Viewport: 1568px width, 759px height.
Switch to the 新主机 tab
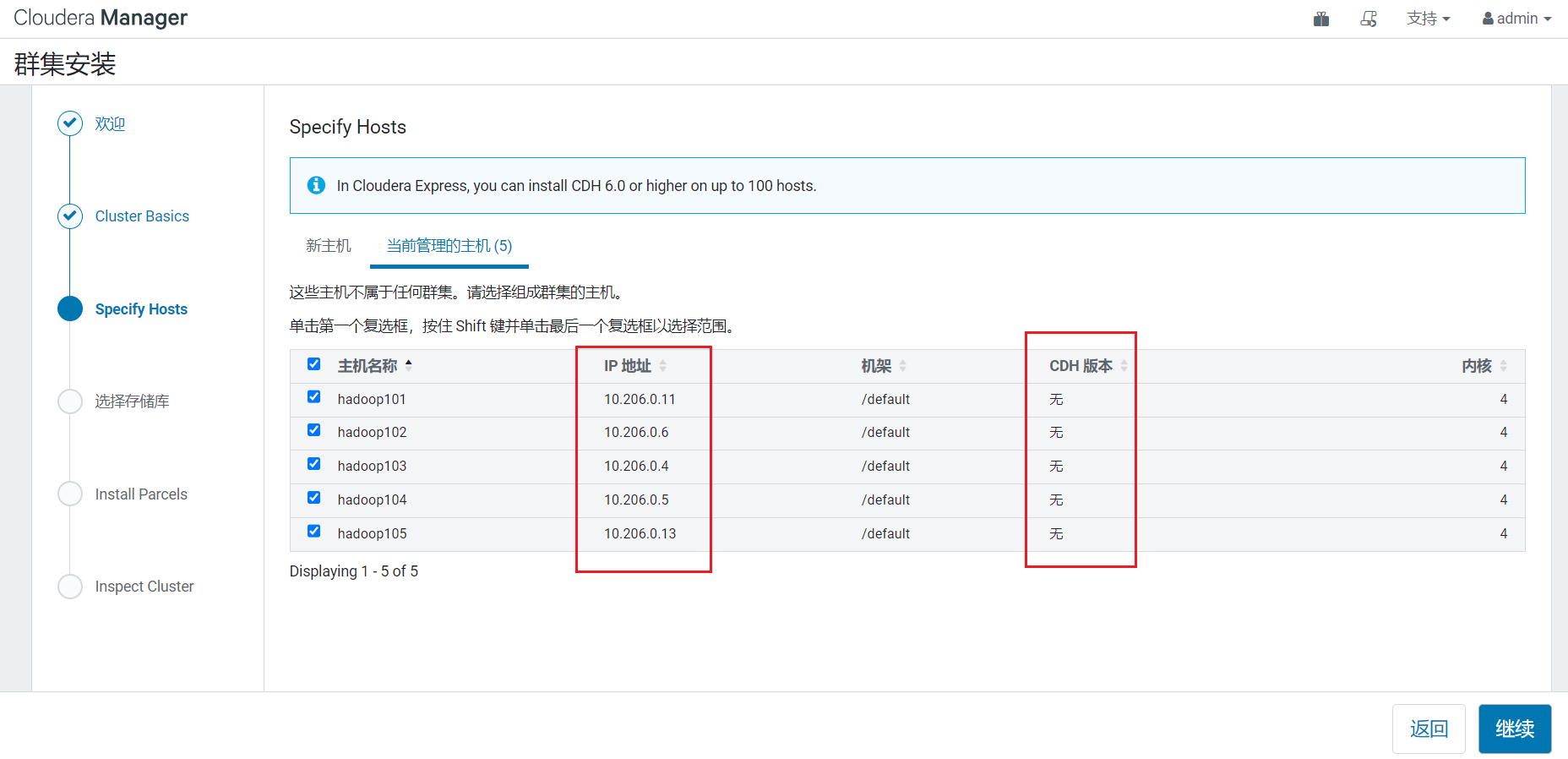(328, 246)
